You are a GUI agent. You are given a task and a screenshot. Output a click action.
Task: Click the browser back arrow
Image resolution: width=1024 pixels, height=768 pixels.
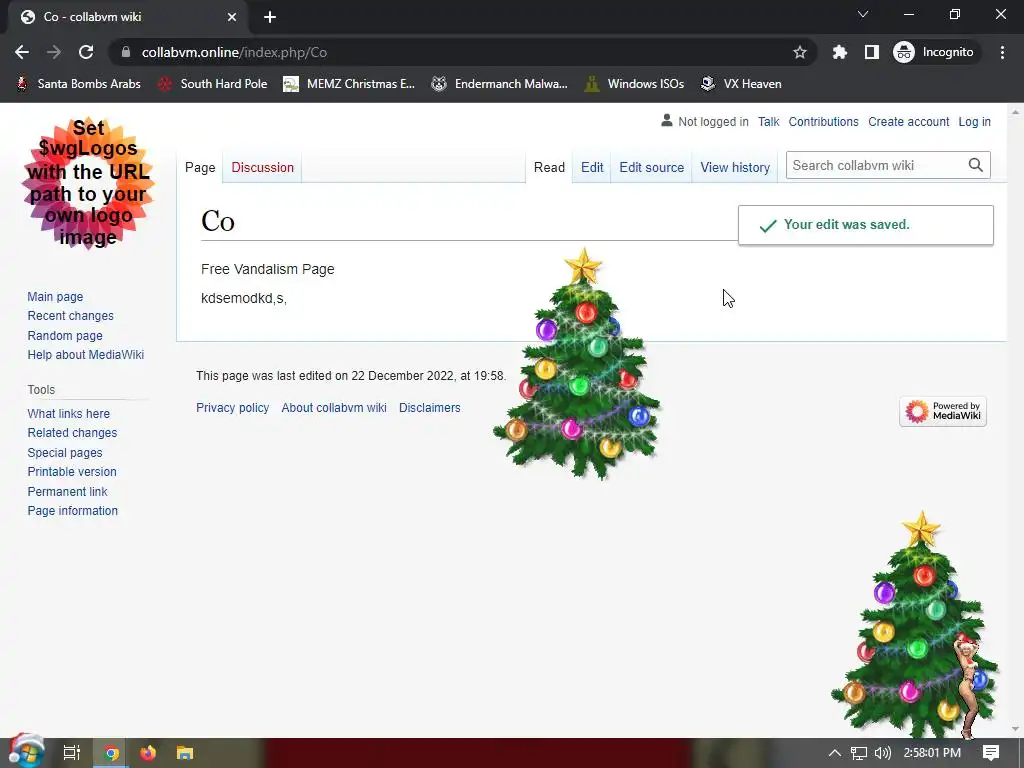[22, 52]
